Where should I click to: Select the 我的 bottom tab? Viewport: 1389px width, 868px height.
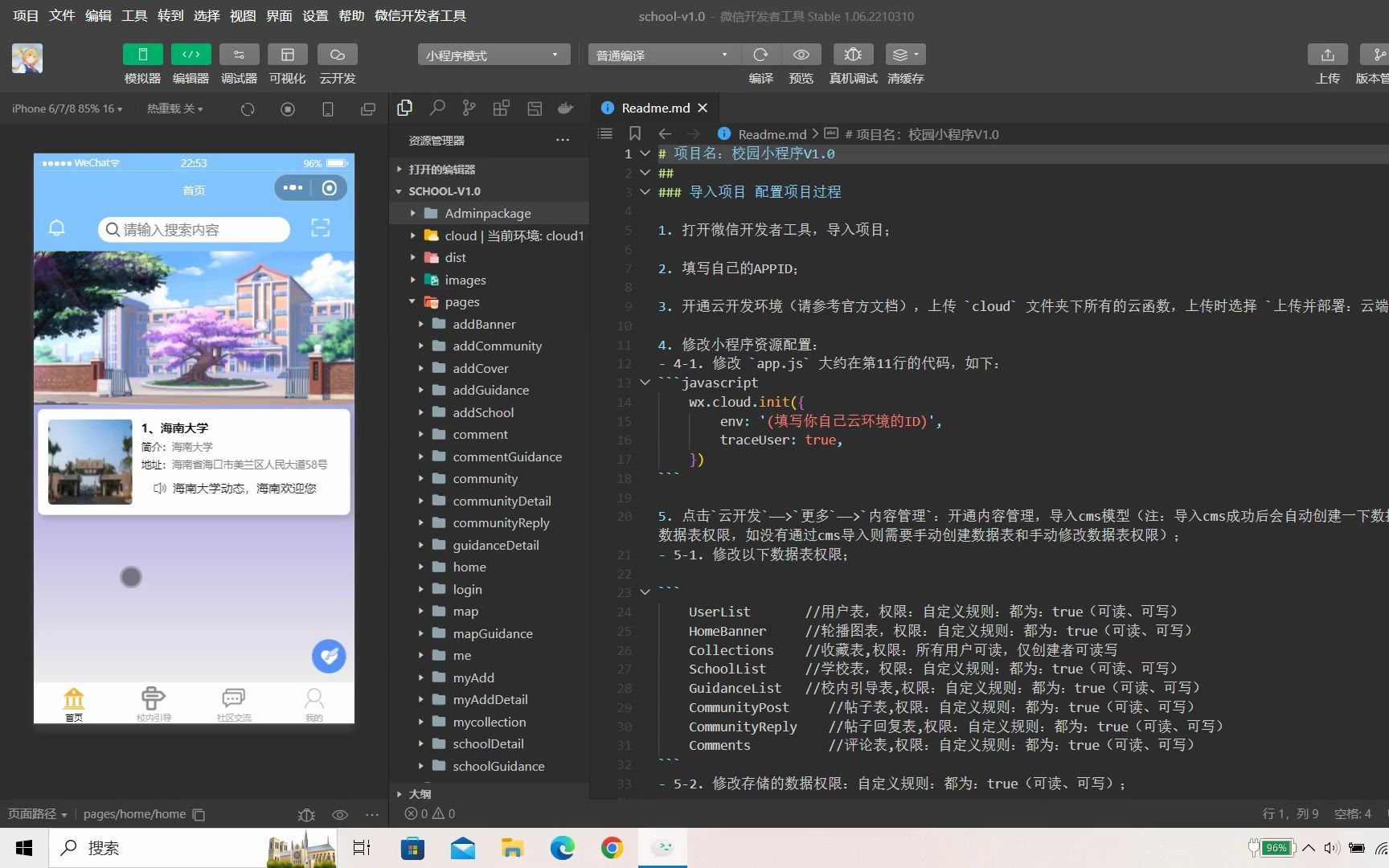(x=314, y=704)
